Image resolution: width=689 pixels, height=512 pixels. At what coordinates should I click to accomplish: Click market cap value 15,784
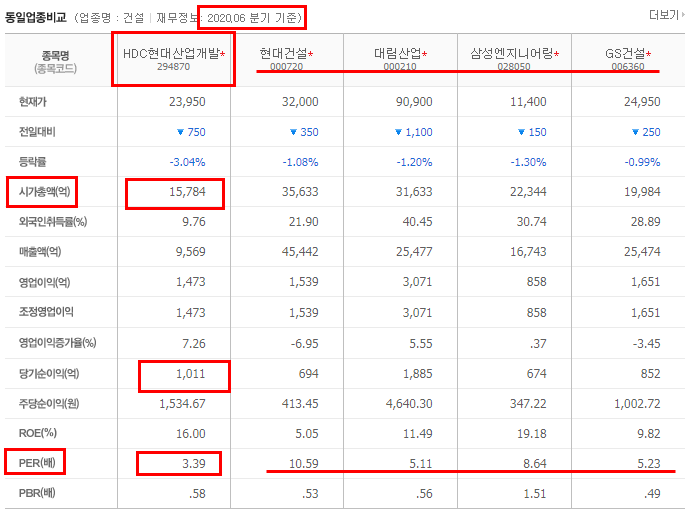[x=187, y=192]
